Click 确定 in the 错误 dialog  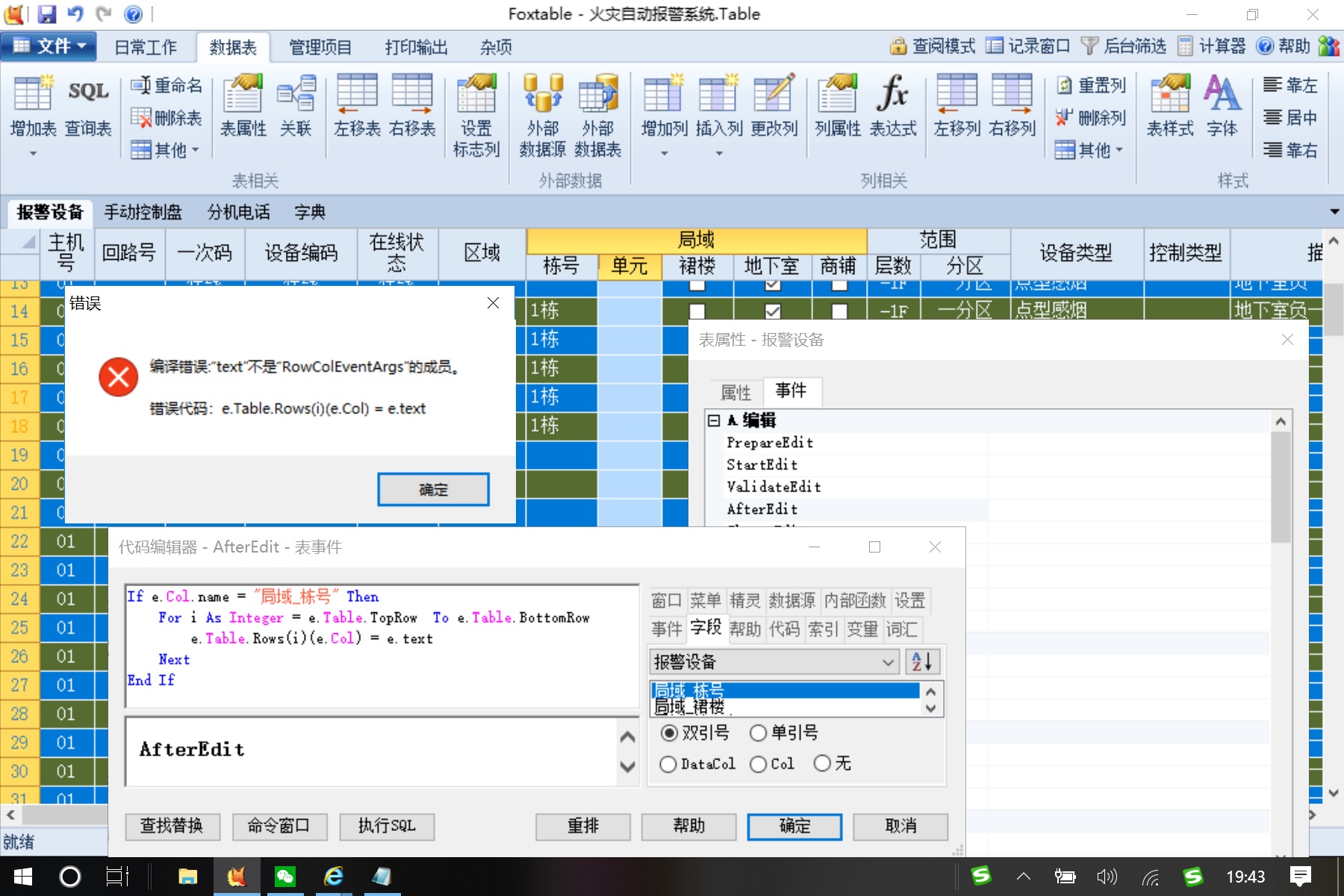coord(433,490)
